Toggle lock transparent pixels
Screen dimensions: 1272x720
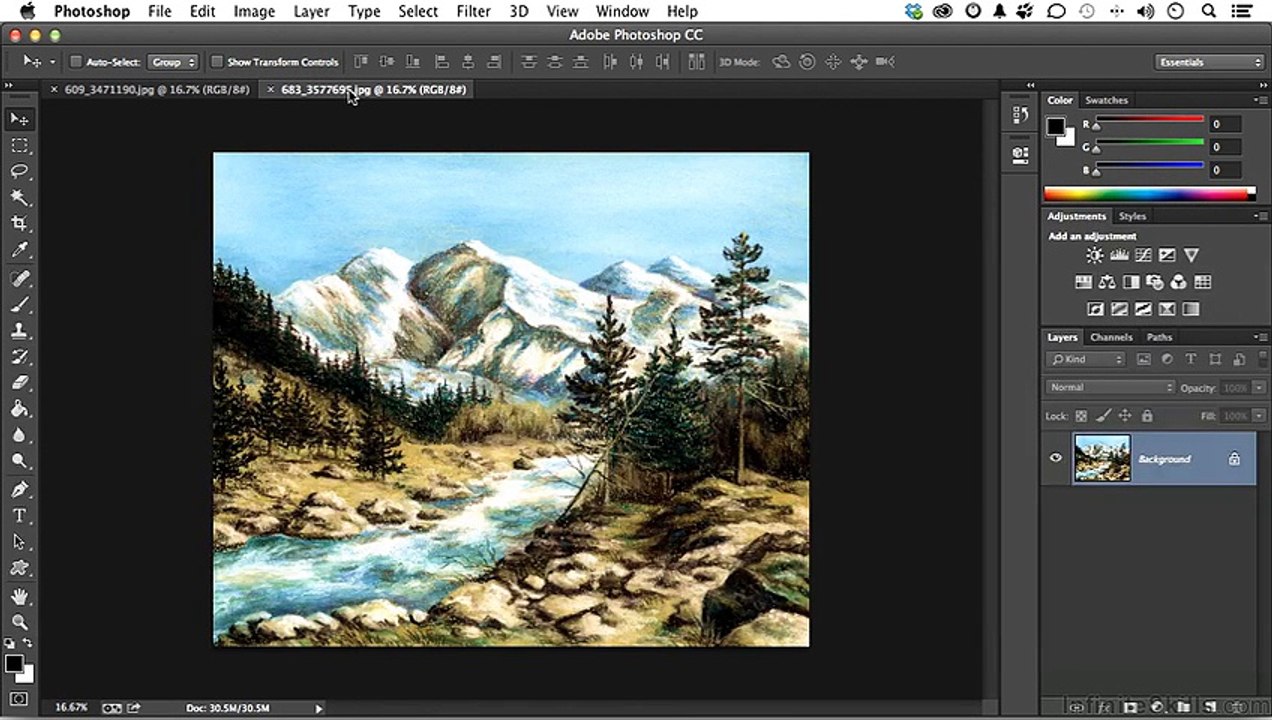click(x=1081, y=416)
